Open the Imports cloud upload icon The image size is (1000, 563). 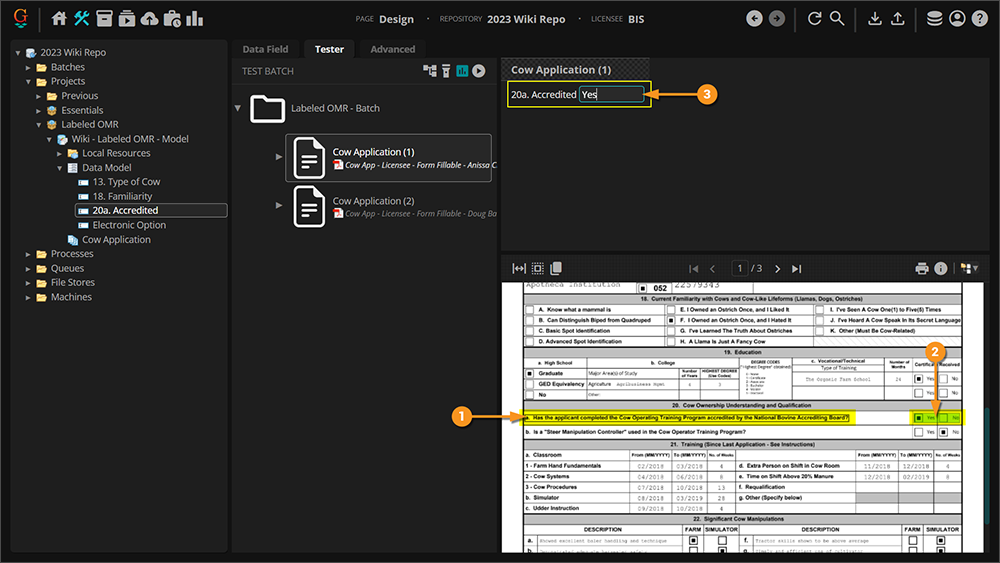(x=149, y=19)
